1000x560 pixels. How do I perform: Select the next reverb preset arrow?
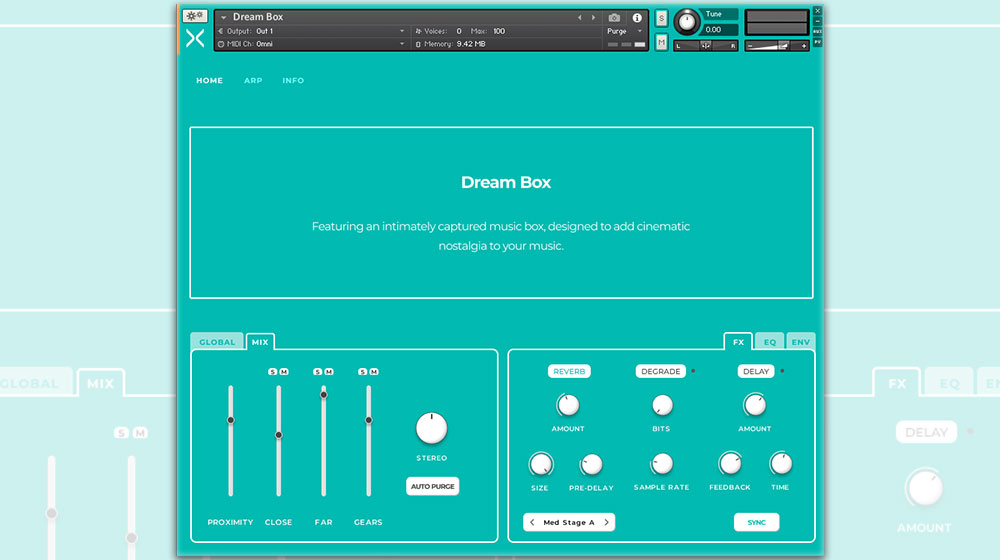pos(606,522)
